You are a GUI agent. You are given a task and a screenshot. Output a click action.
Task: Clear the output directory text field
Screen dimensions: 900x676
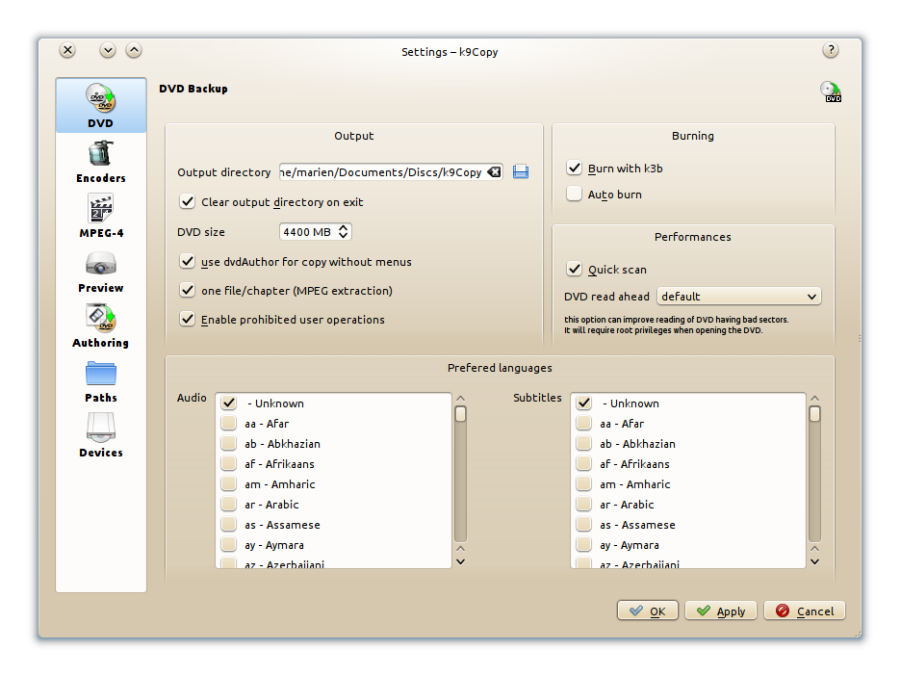pos(494,172)
